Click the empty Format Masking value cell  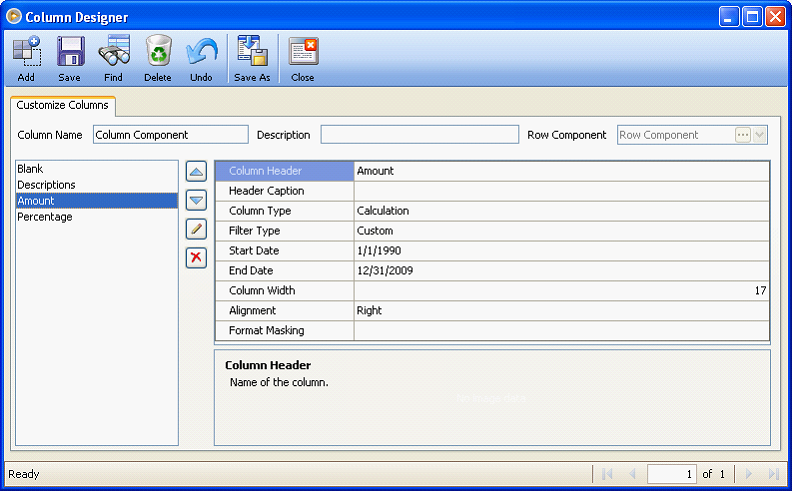tap(562, 330)
